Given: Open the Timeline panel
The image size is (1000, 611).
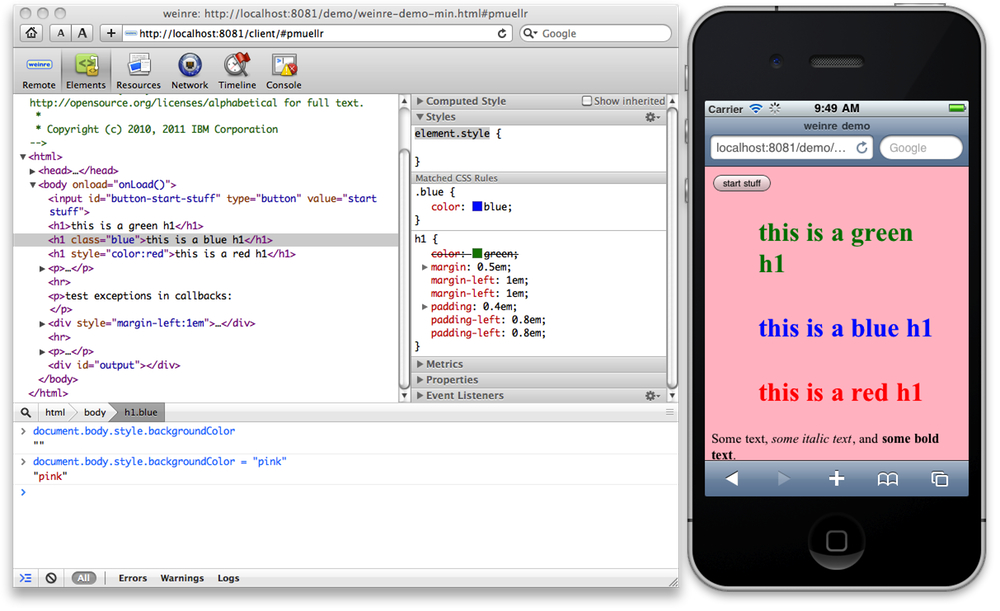Looking at the screenshot, I should [237, 70].
